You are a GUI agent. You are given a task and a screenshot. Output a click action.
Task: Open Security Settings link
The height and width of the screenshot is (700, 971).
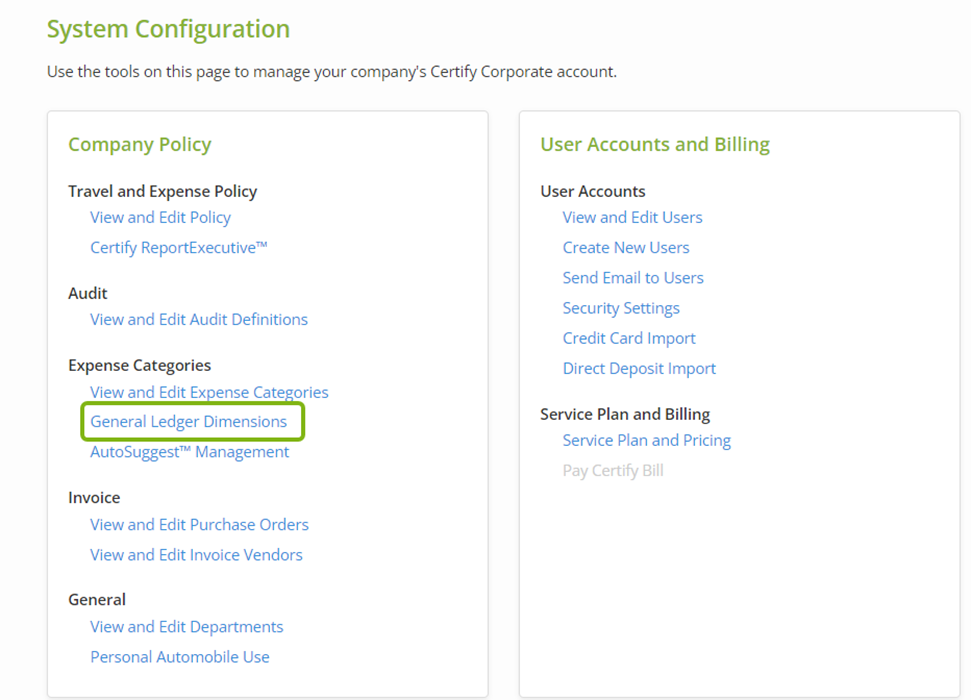coord(621,308)
